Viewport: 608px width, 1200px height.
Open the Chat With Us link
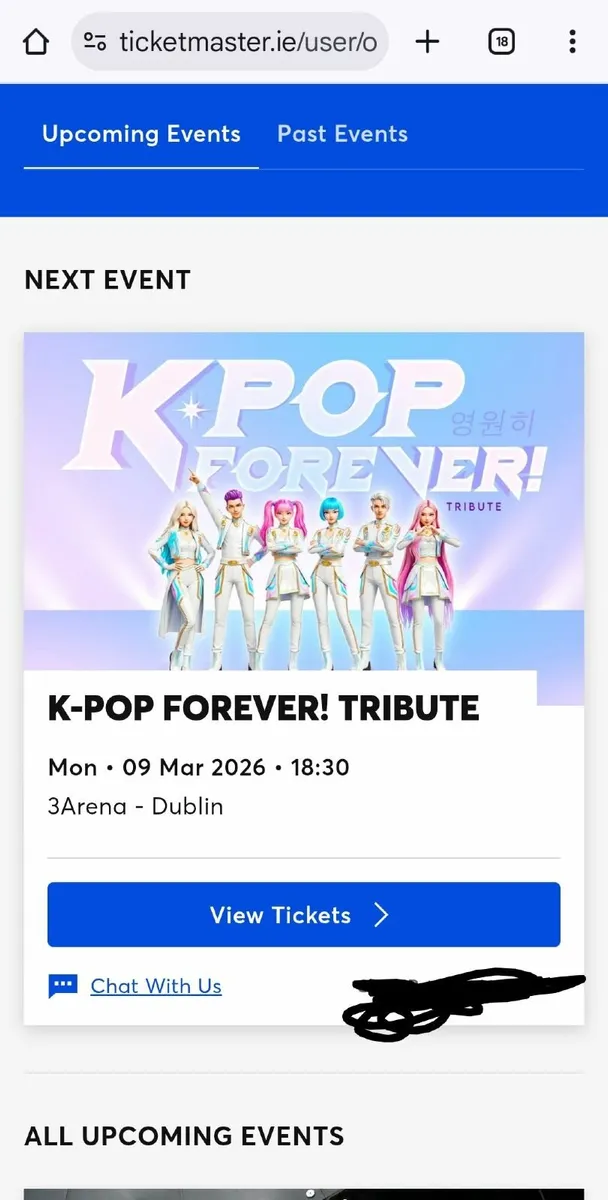coord(156,985)
